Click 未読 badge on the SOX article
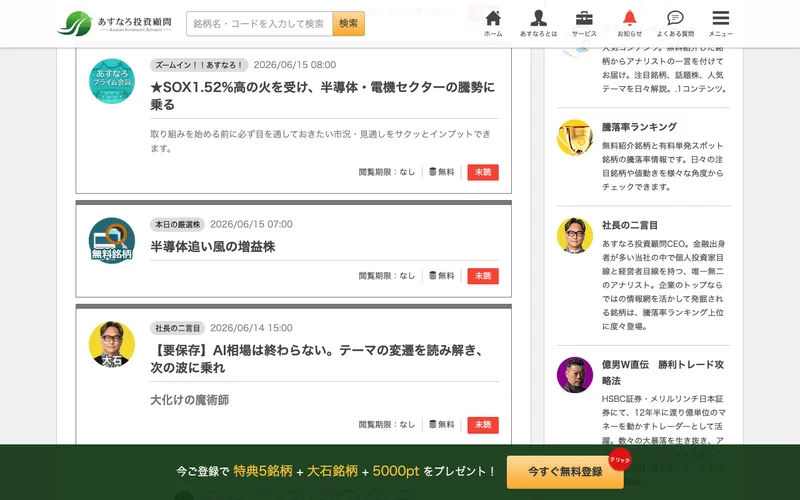 click(483, 172)
